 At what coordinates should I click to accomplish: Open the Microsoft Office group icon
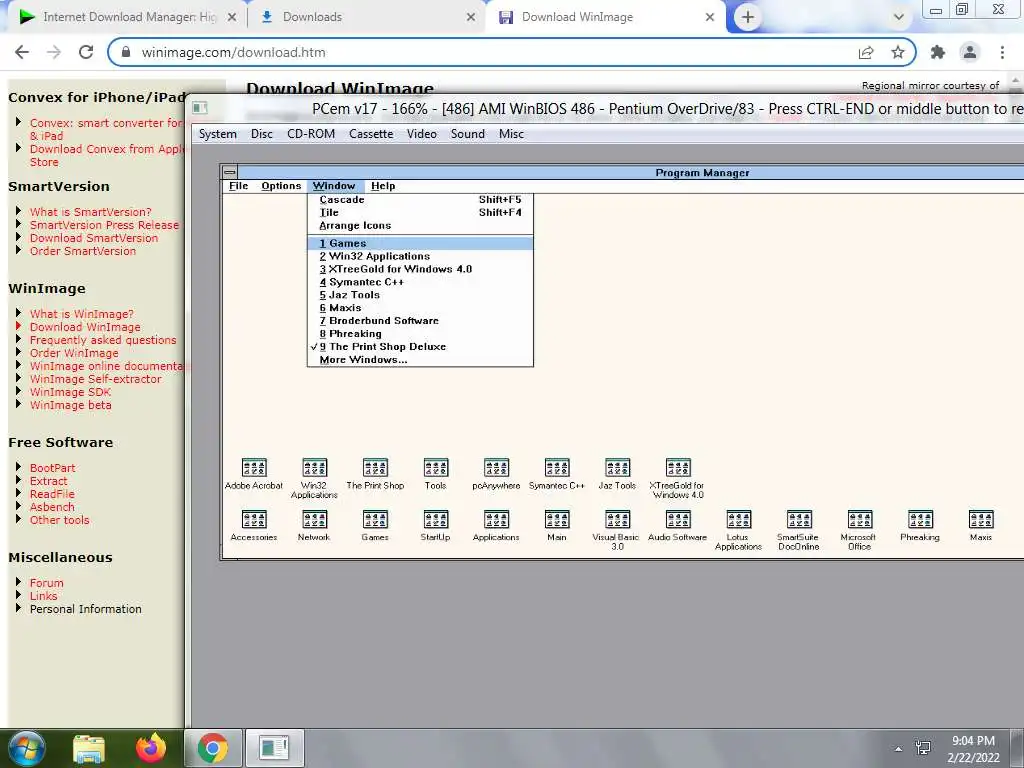click(x=860, y=519)
